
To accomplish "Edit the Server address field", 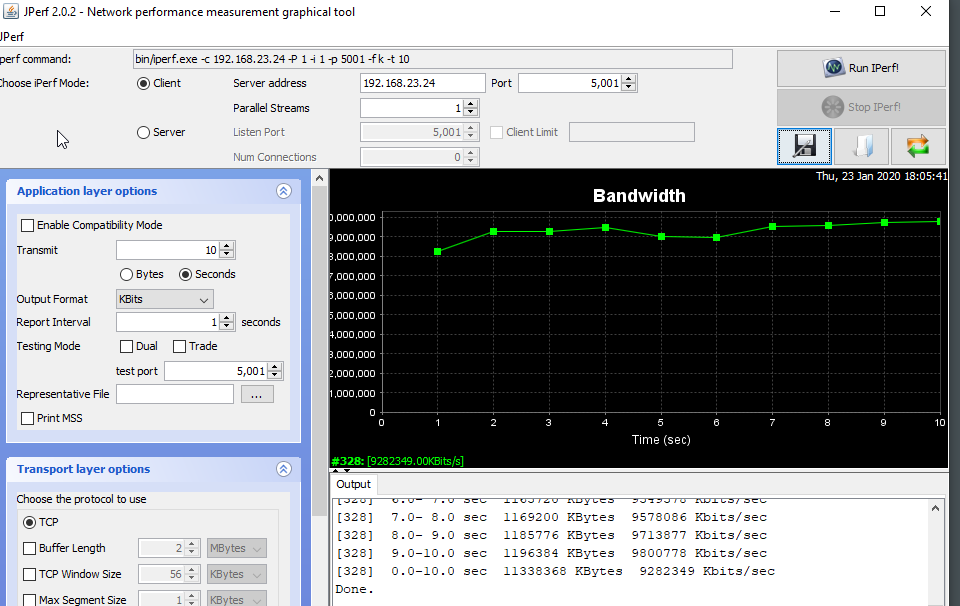I will 422,83.
